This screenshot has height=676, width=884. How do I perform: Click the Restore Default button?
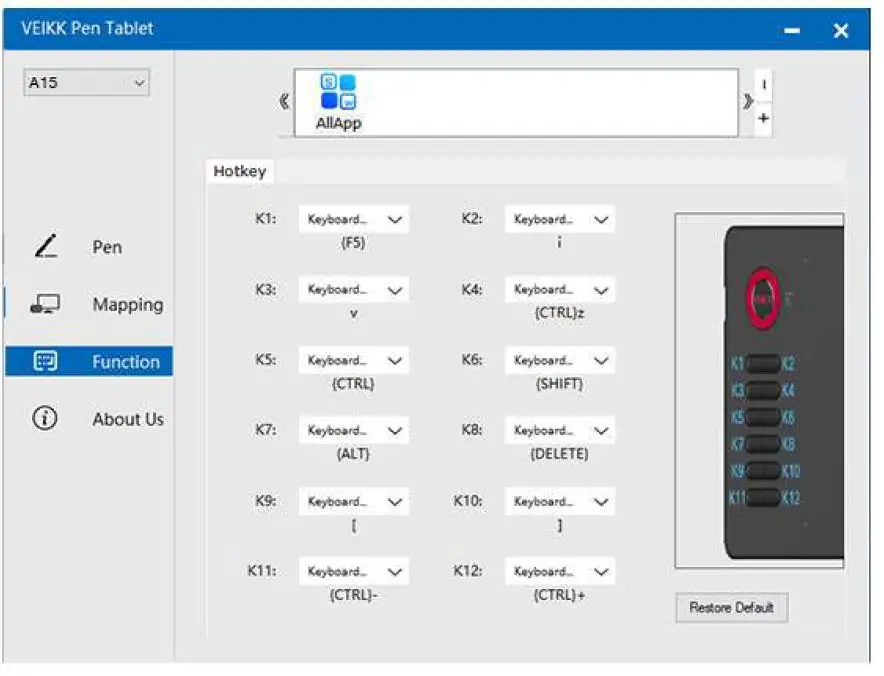point(731,607)
